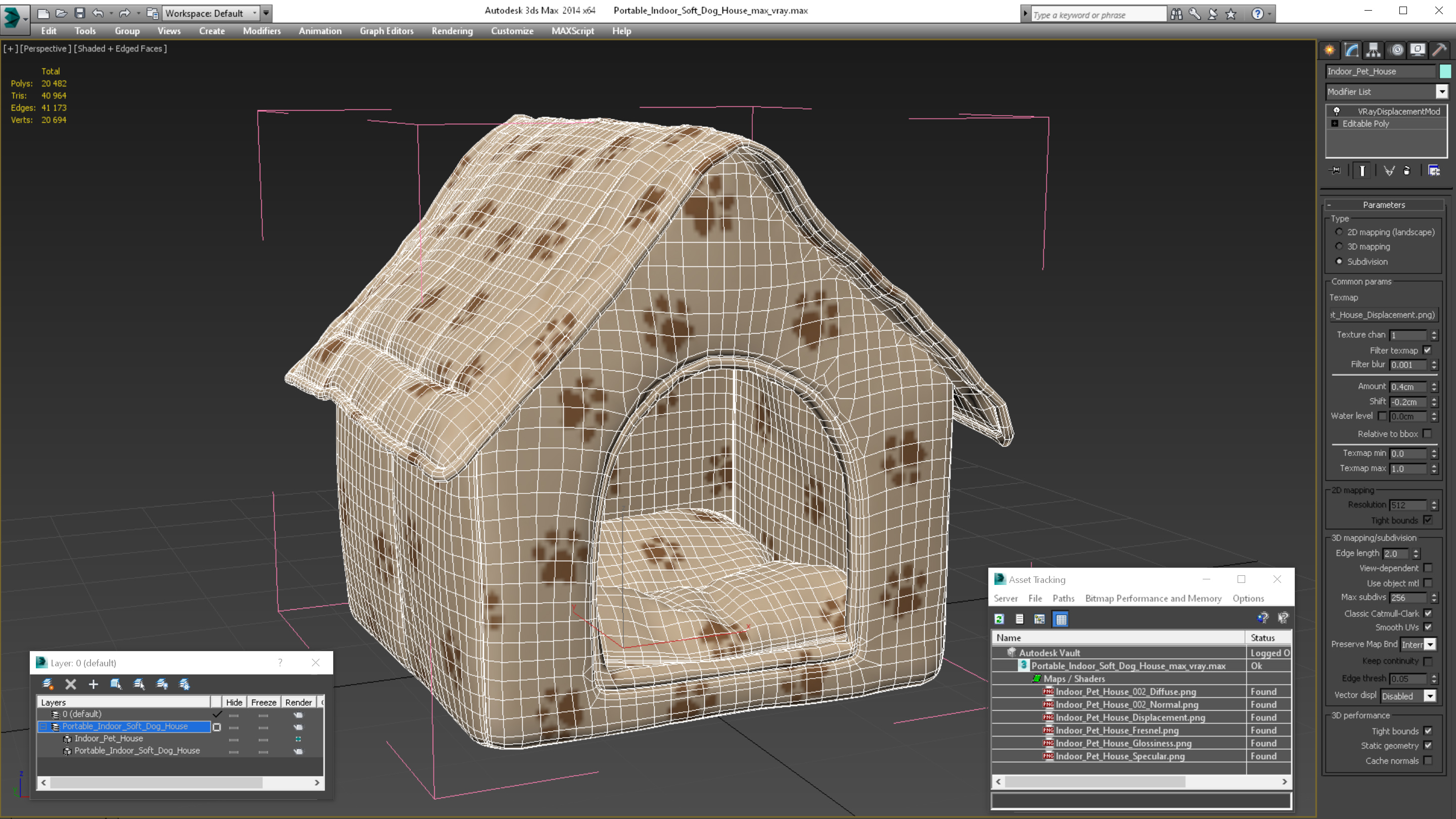Click the Amount spinner arrows

pos(1434,387)
